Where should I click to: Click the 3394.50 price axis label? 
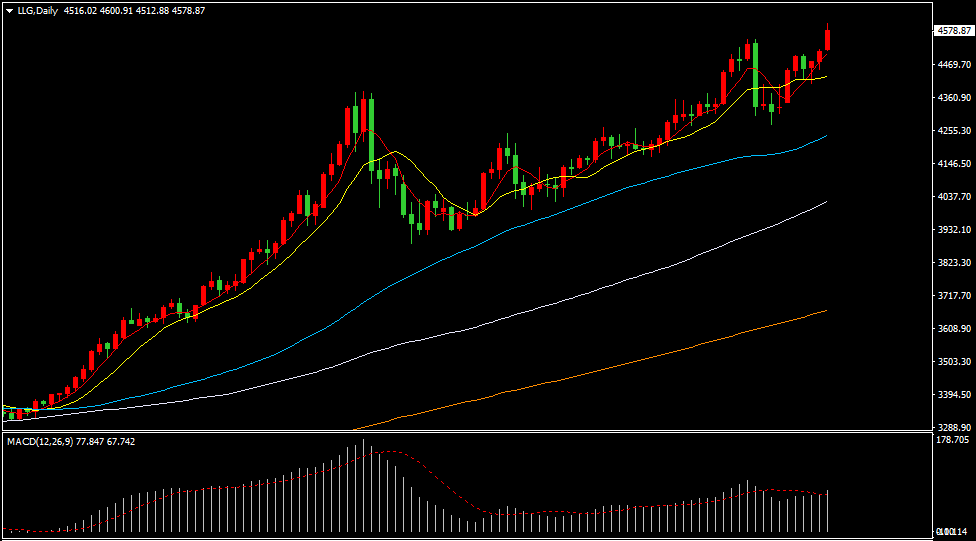[954, 395]
